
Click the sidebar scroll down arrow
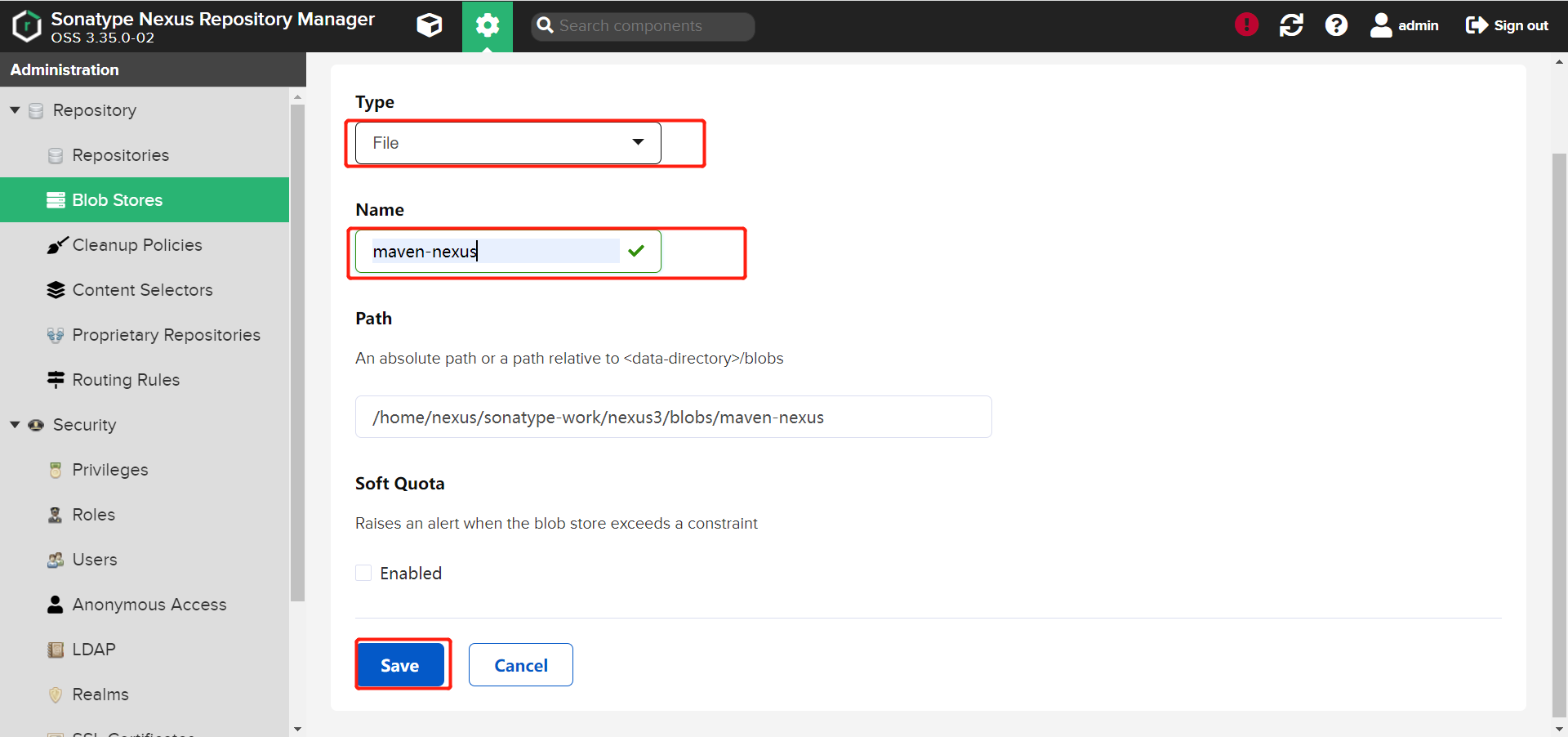pyautogui.click(x=297, y=729)
